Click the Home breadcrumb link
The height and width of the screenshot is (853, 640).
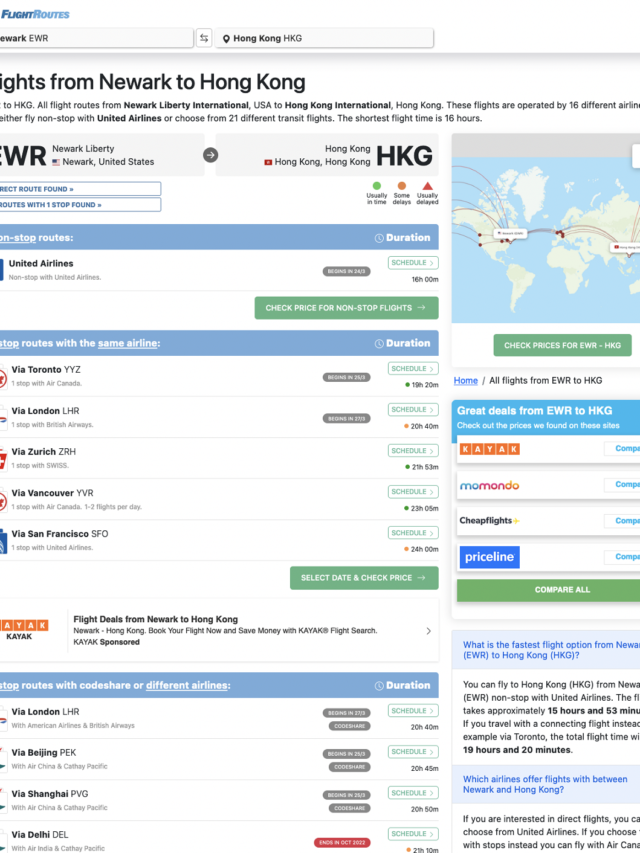pyautogui.click(x=466, y=381)
